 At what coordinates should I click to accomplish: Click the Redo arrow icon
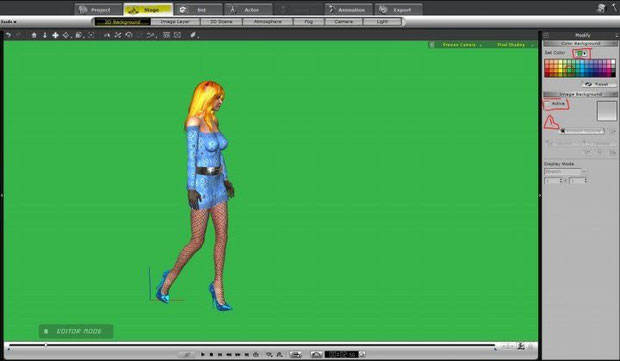(18, 35)
